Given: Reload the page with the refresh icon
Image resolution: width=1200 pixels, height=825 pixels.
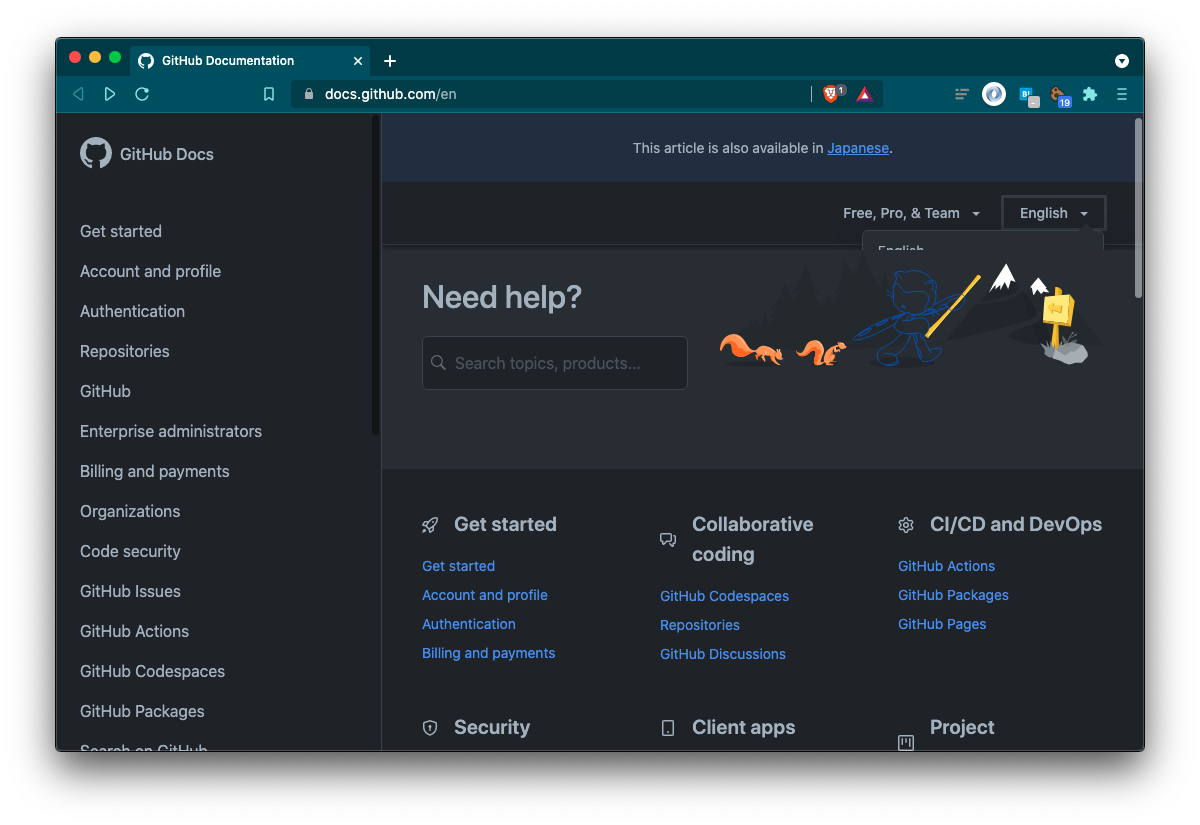Looking at the screenshot, I should point(142,94).
